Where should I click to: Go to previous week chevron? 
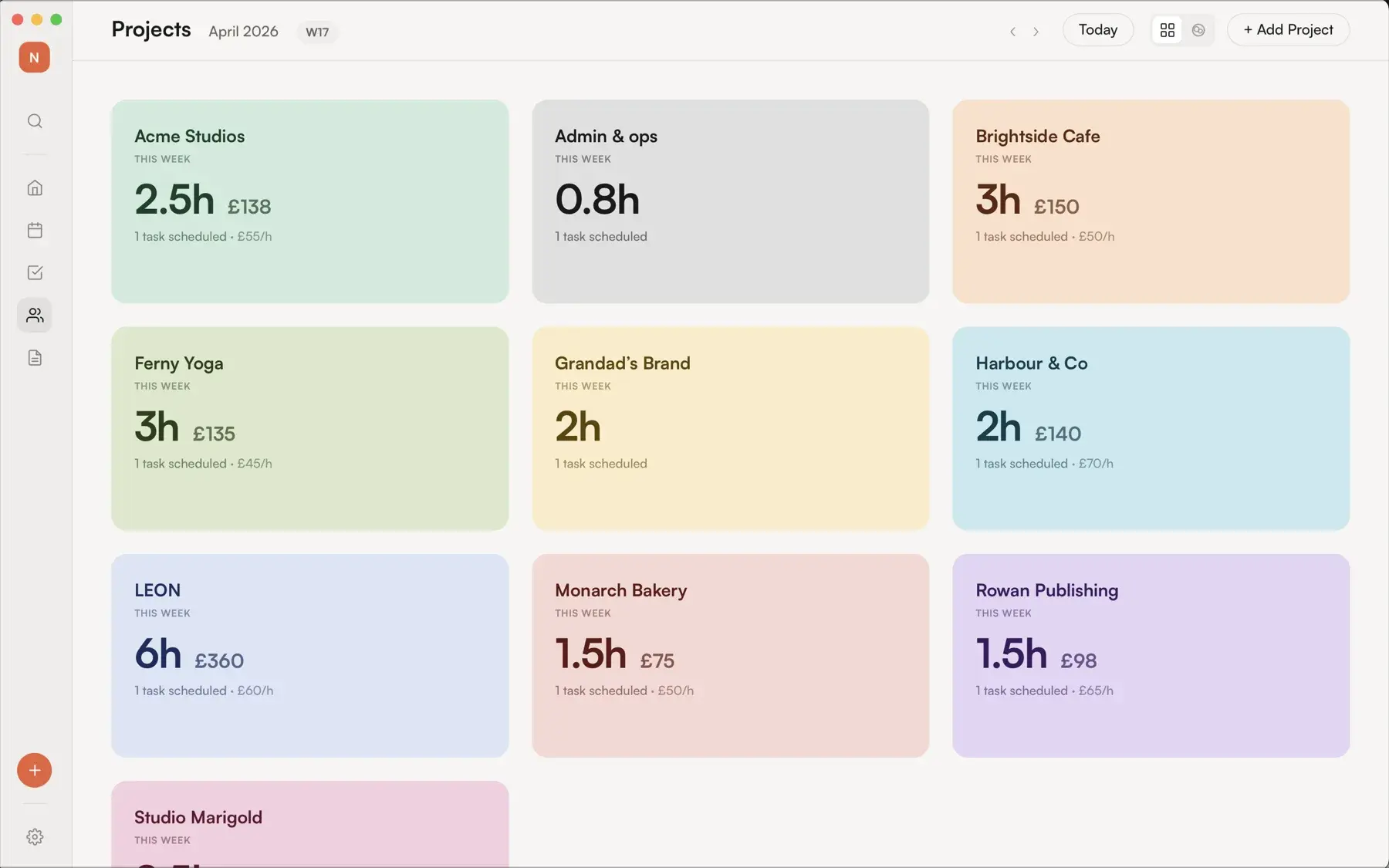(x=1012, y=31)
